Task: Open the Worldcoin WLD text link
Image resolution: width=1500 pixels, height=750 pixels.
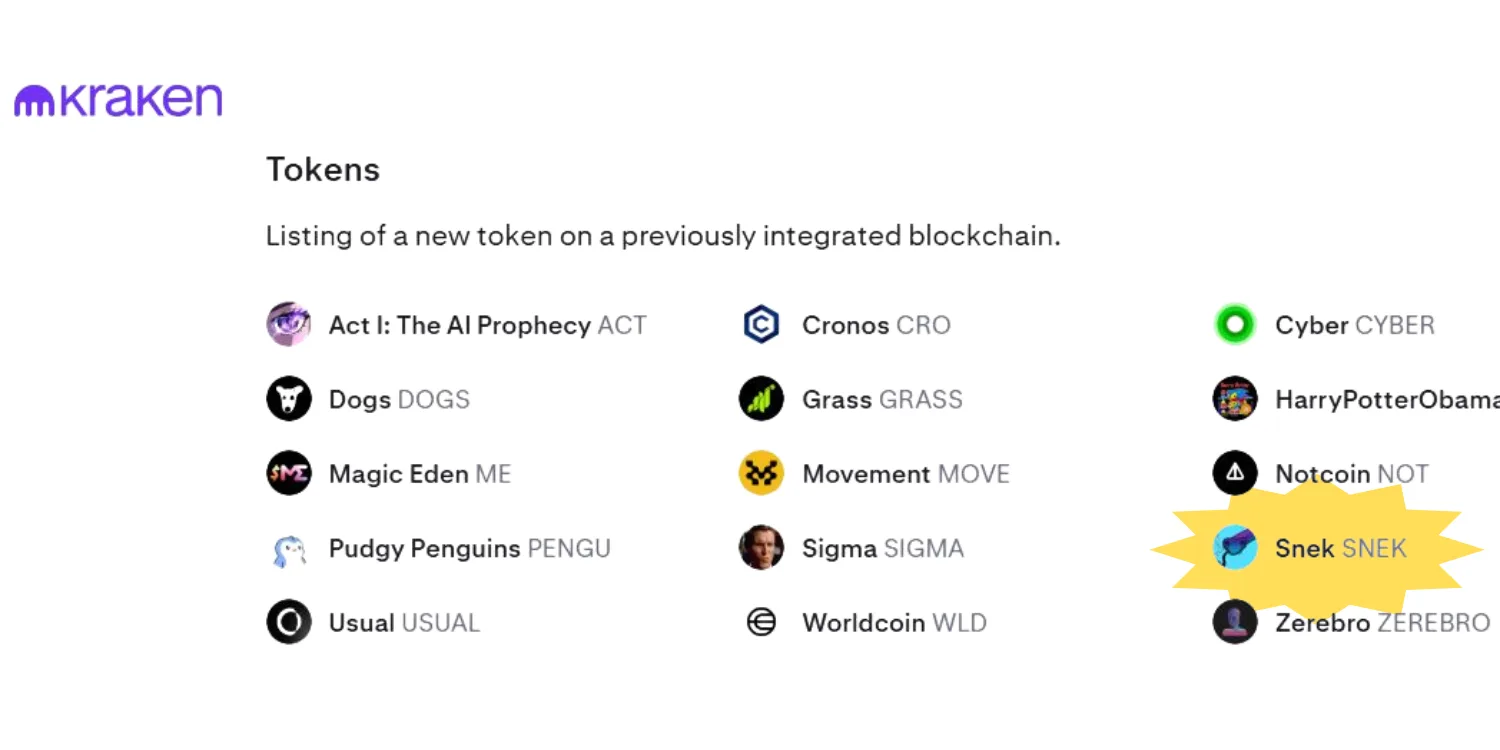Action: (895, 623)
